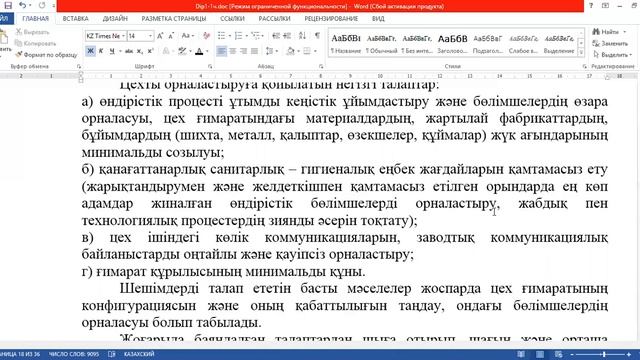The height and width of the screenshot is (360, 640).
Task: Click the Sort A-Z icon
Action: point(302,36)
